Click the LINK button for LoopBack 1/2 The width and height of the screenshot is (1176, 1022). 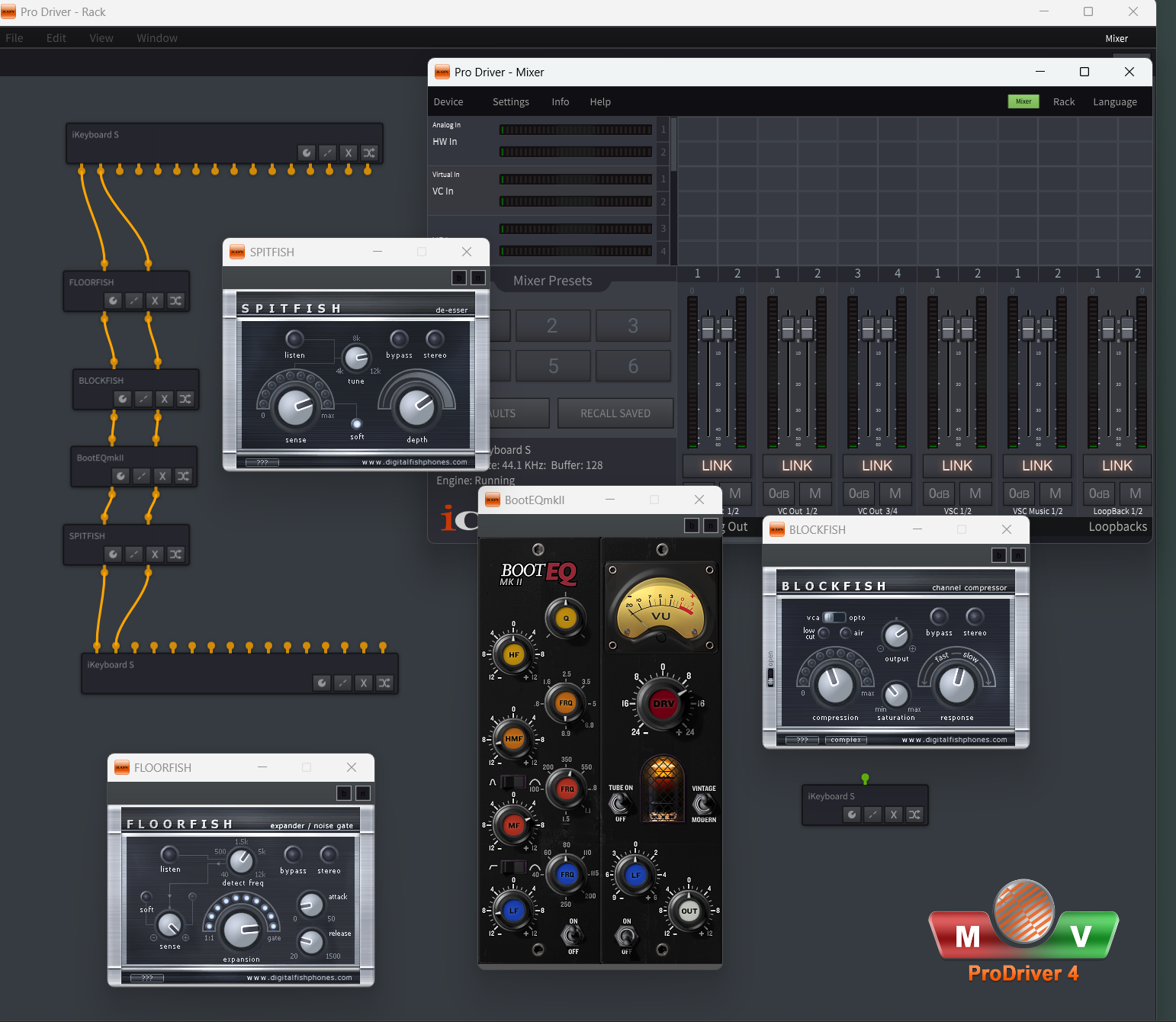coord(1117,466)
